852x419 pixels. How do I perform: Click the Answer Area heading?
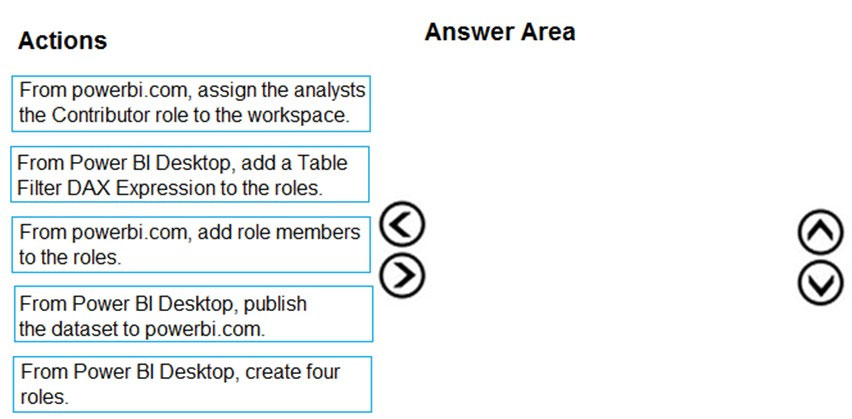click(x=500, y=32)
